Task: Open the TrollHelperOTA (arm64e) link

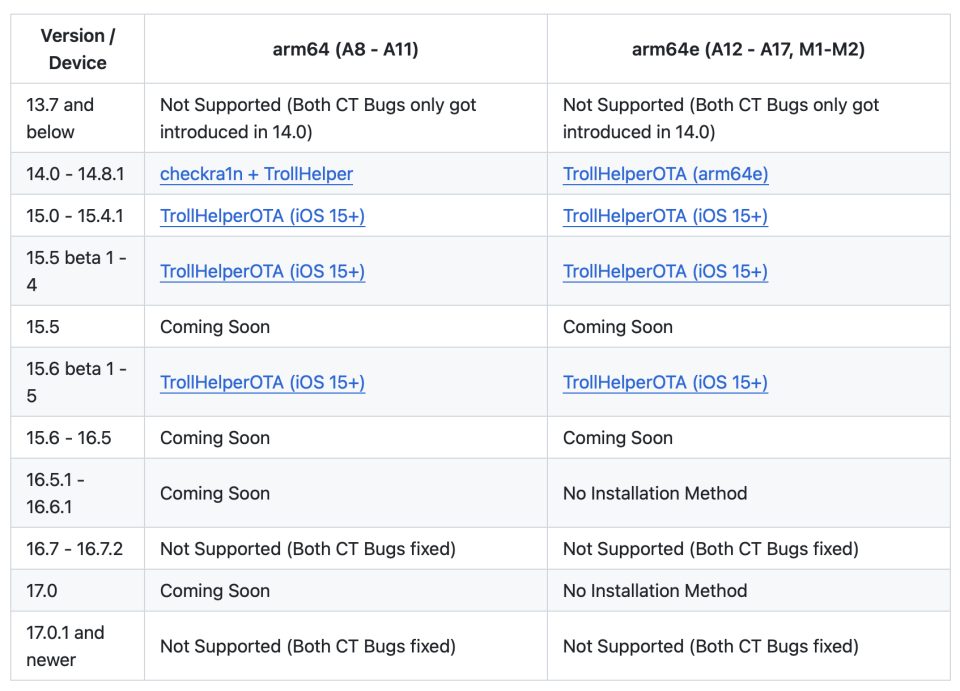Action: click(x=665, y=174)
